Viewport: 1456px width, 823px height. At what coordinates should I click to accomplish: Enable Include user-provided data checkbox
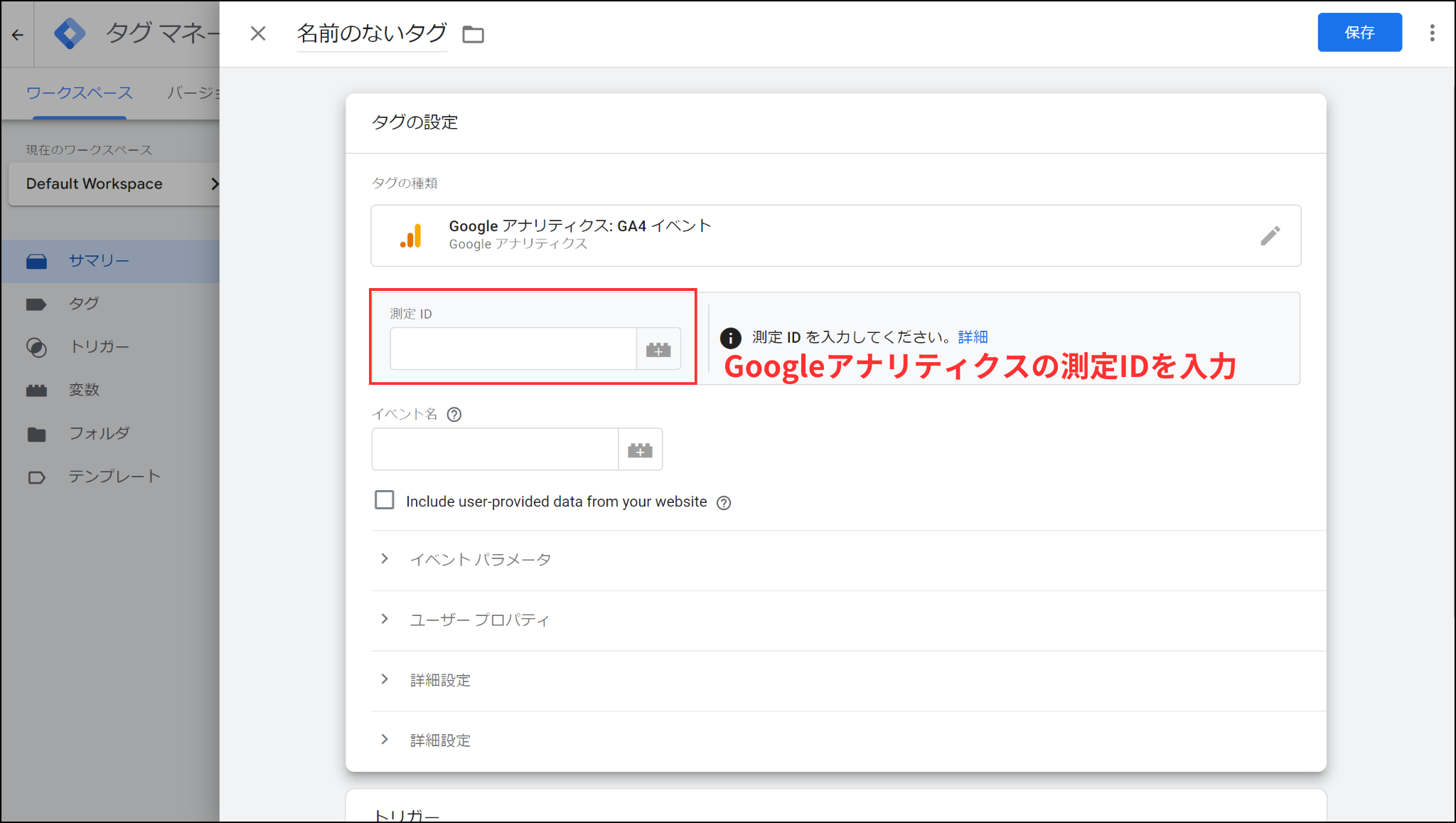[x=385, y=500]
